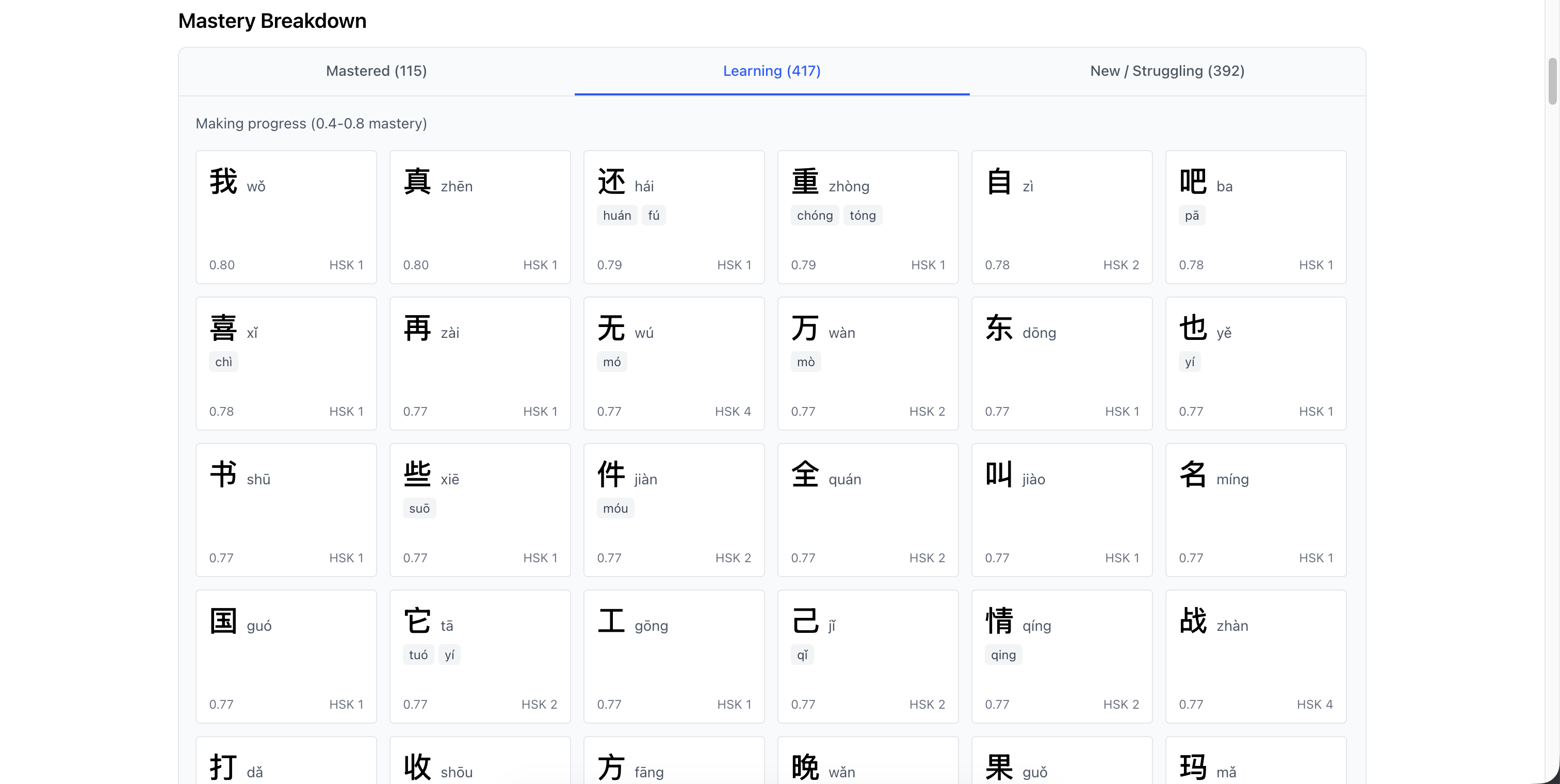The height and width of the screenshot is (784, 1560).
Task: Click the huán reading chip on 还
Action: click(x=616, y=216)
